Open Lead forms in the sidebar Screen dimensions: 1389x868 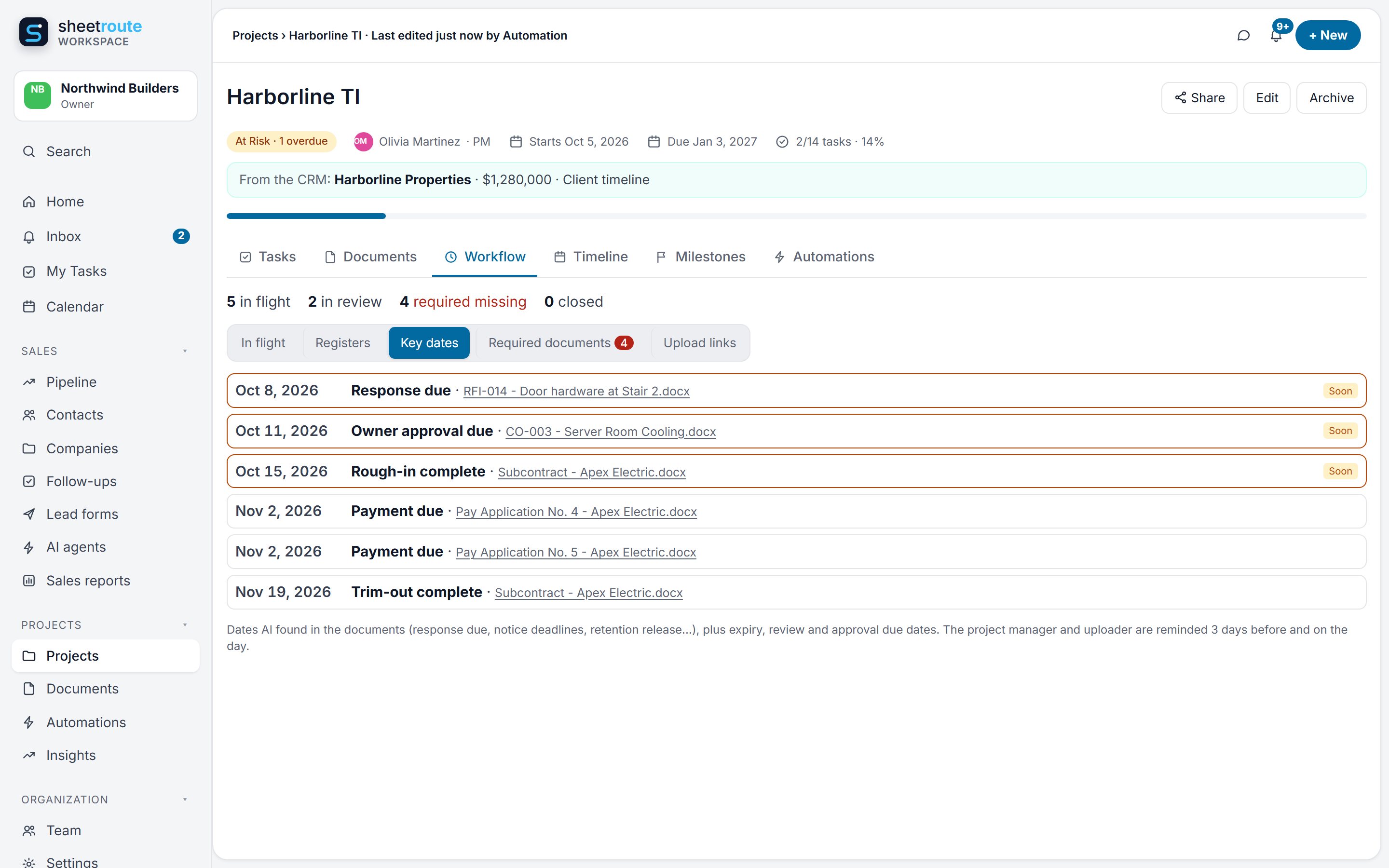point(106,514)
